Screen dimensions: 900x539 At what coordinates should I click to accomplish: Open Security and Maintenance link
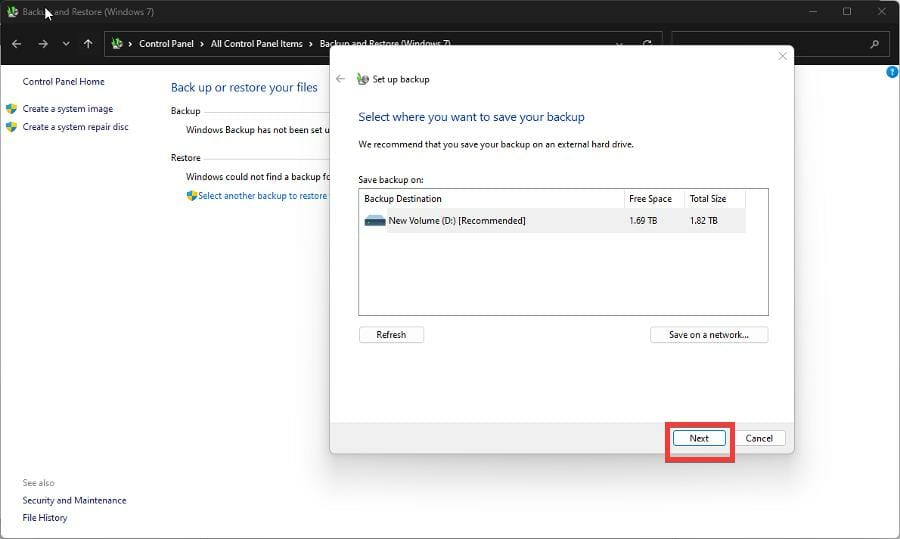pos(74,500)
